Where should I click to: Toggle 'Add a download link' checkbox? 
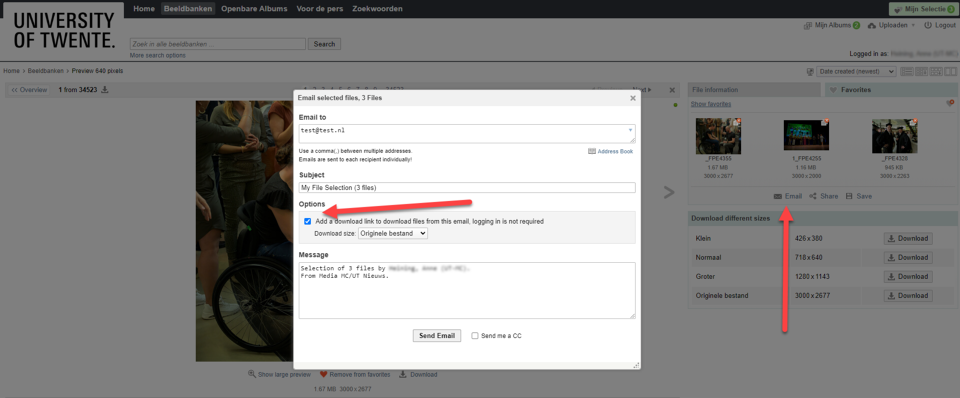[307, 221]
